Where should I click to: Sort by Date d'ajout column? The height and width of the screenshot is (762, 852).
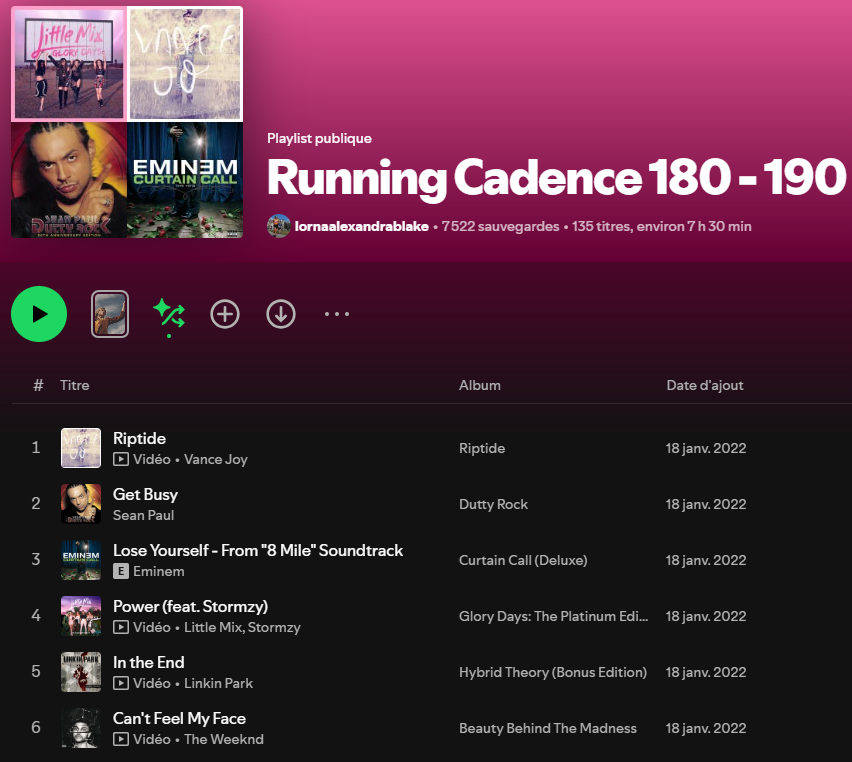705,385
